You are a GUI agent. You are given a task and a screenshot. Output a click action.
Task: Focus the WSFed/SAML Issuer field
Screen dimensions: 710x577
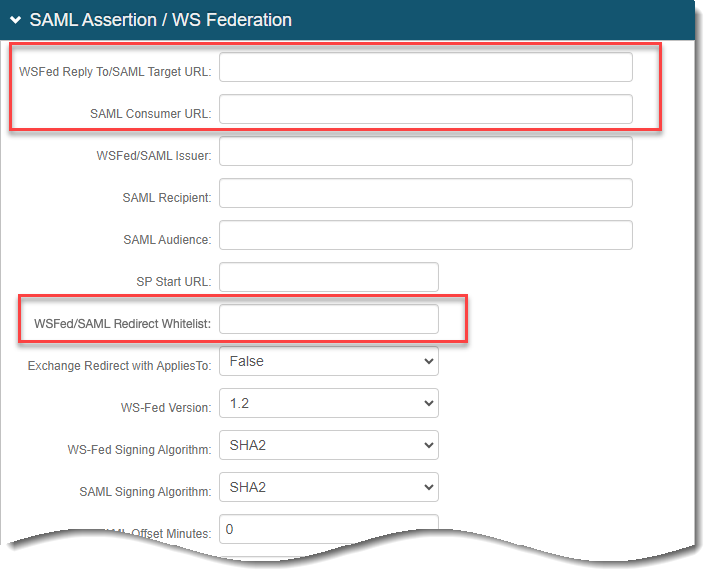tap(426, 151)
